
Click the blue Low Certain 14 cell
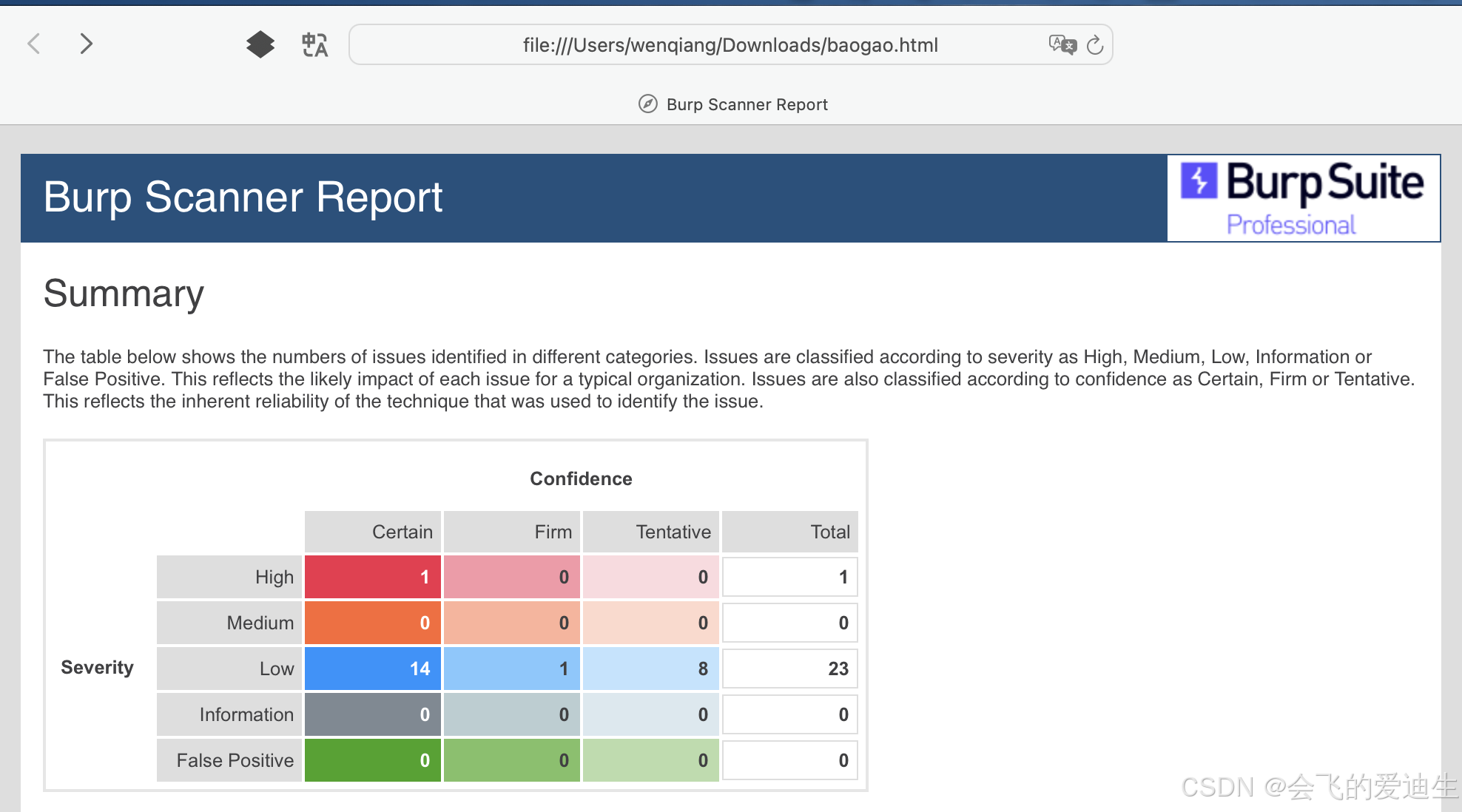pos(372,669)
